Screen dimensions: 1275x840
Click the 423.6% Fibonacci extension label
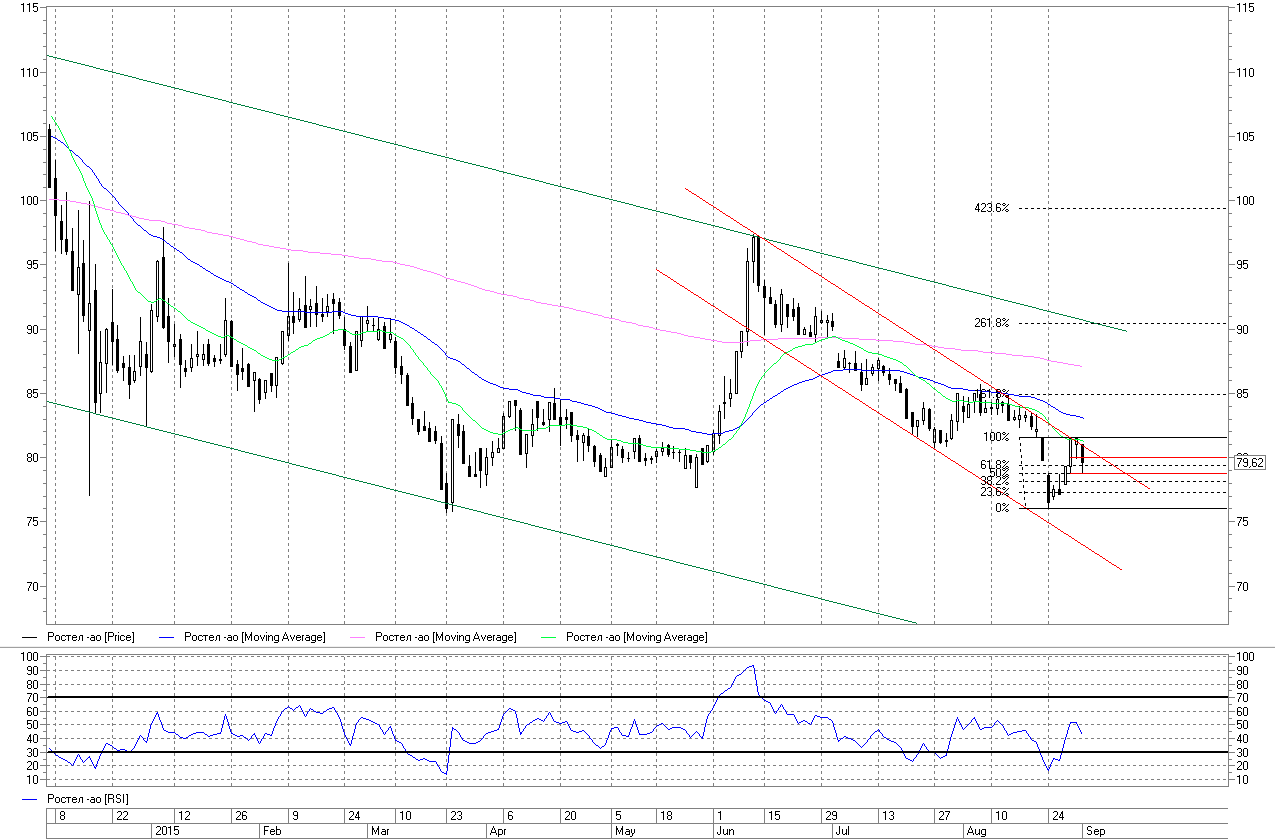tap(991, 208)
